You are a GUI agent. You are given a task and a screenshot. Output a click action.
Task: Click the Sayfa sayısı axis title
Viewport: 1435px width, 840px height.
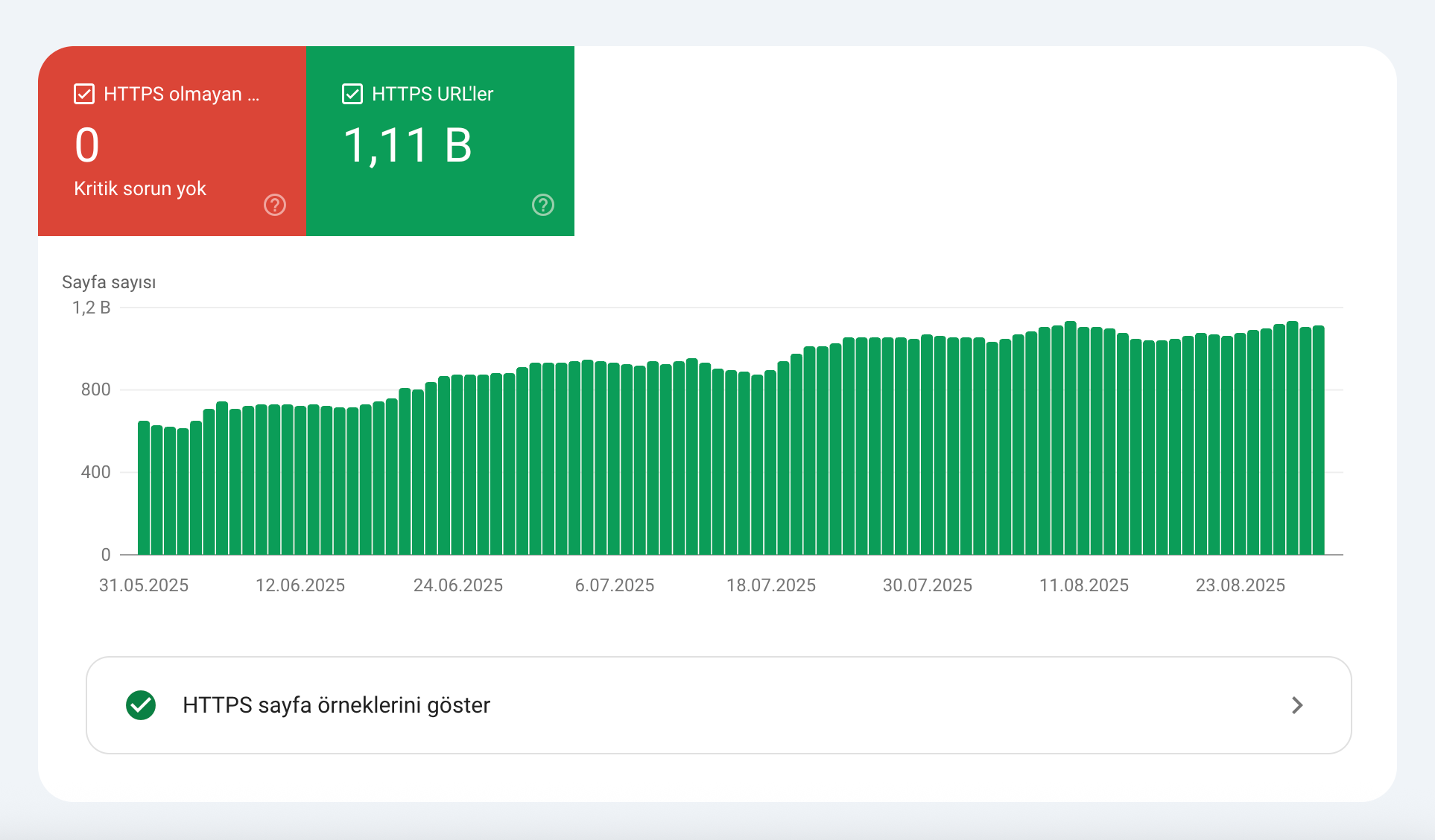(x=109, y=282)
